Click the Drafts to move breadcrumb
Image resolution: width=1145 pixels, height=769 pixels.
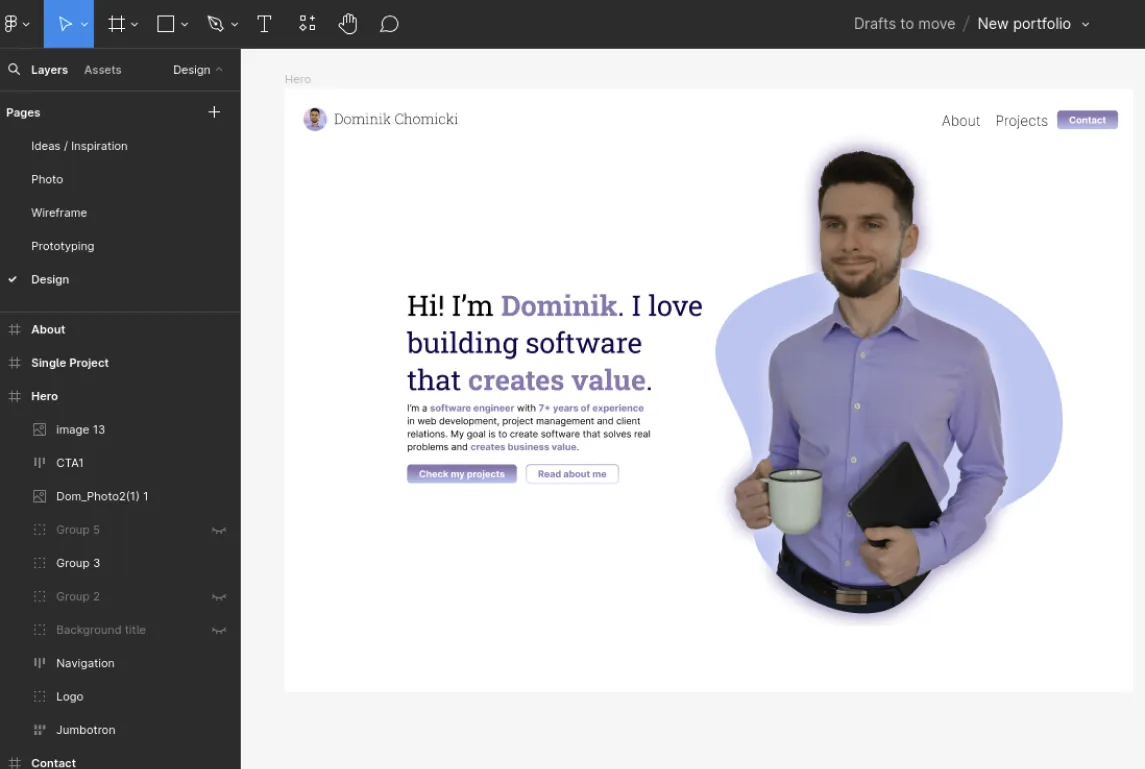[x=903, y=23]
